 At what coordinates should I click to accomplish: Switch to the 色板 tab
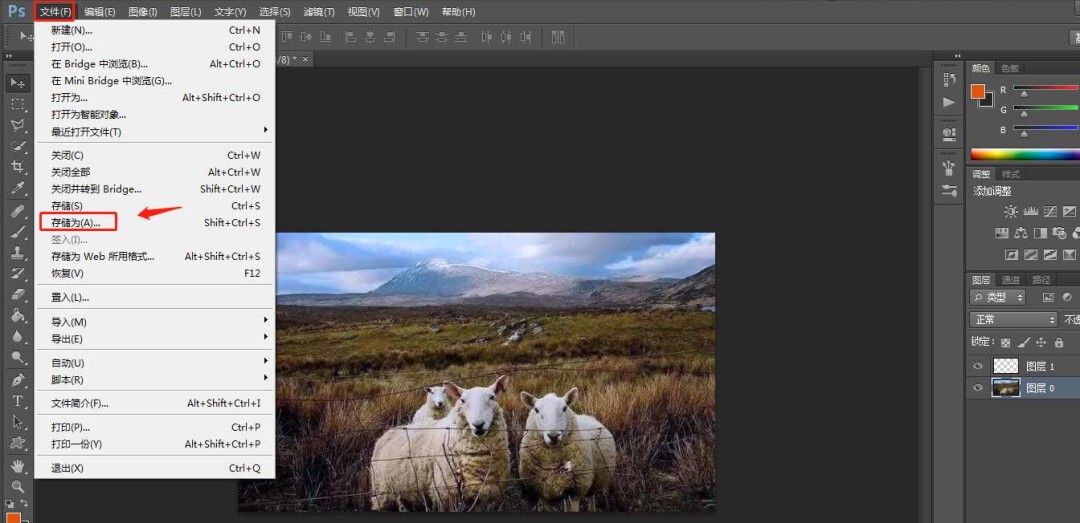click(x=1010, y=68)
